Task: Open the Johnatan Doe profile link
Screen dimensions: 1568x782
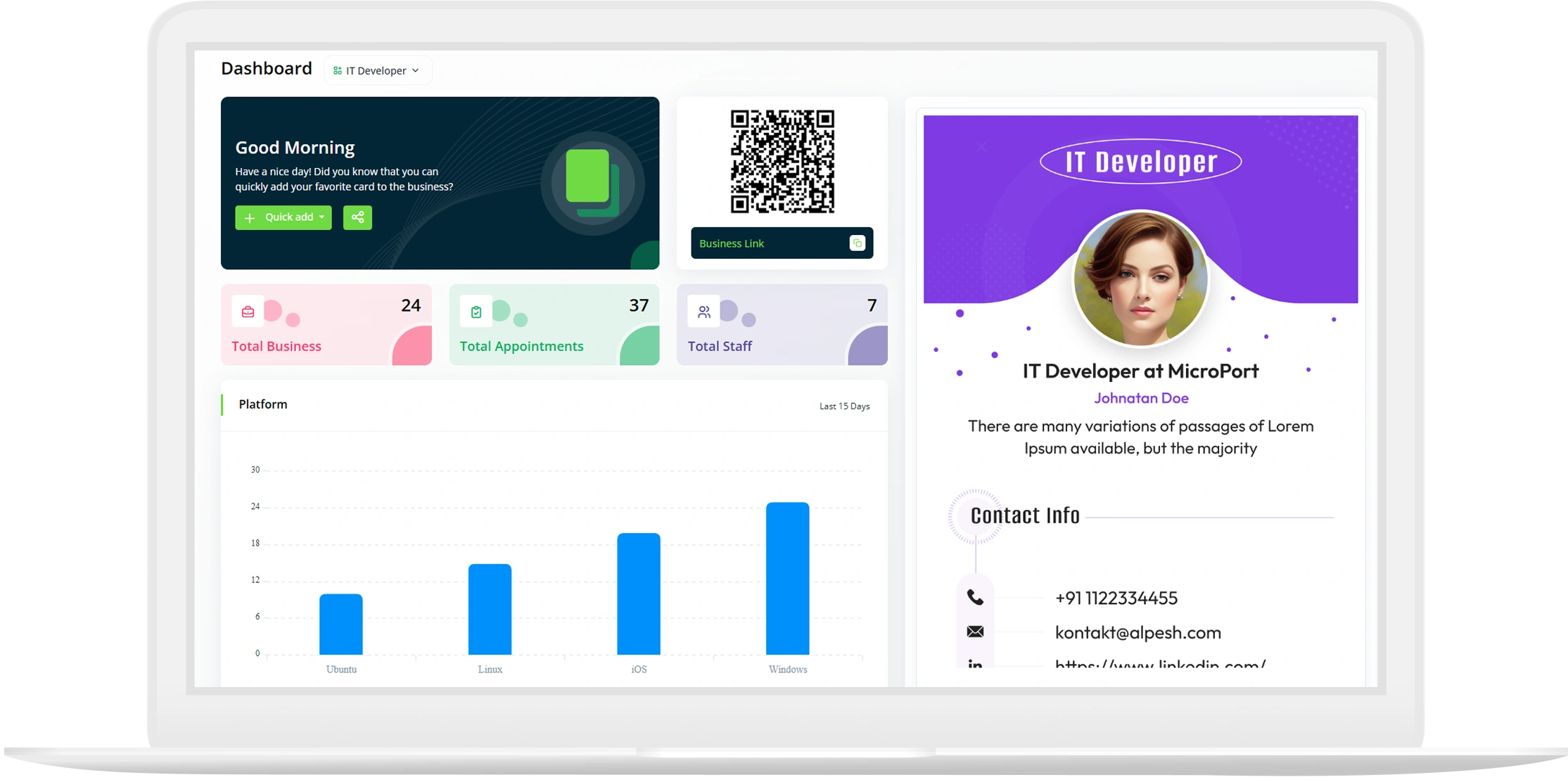Action: pos(1140,397)
